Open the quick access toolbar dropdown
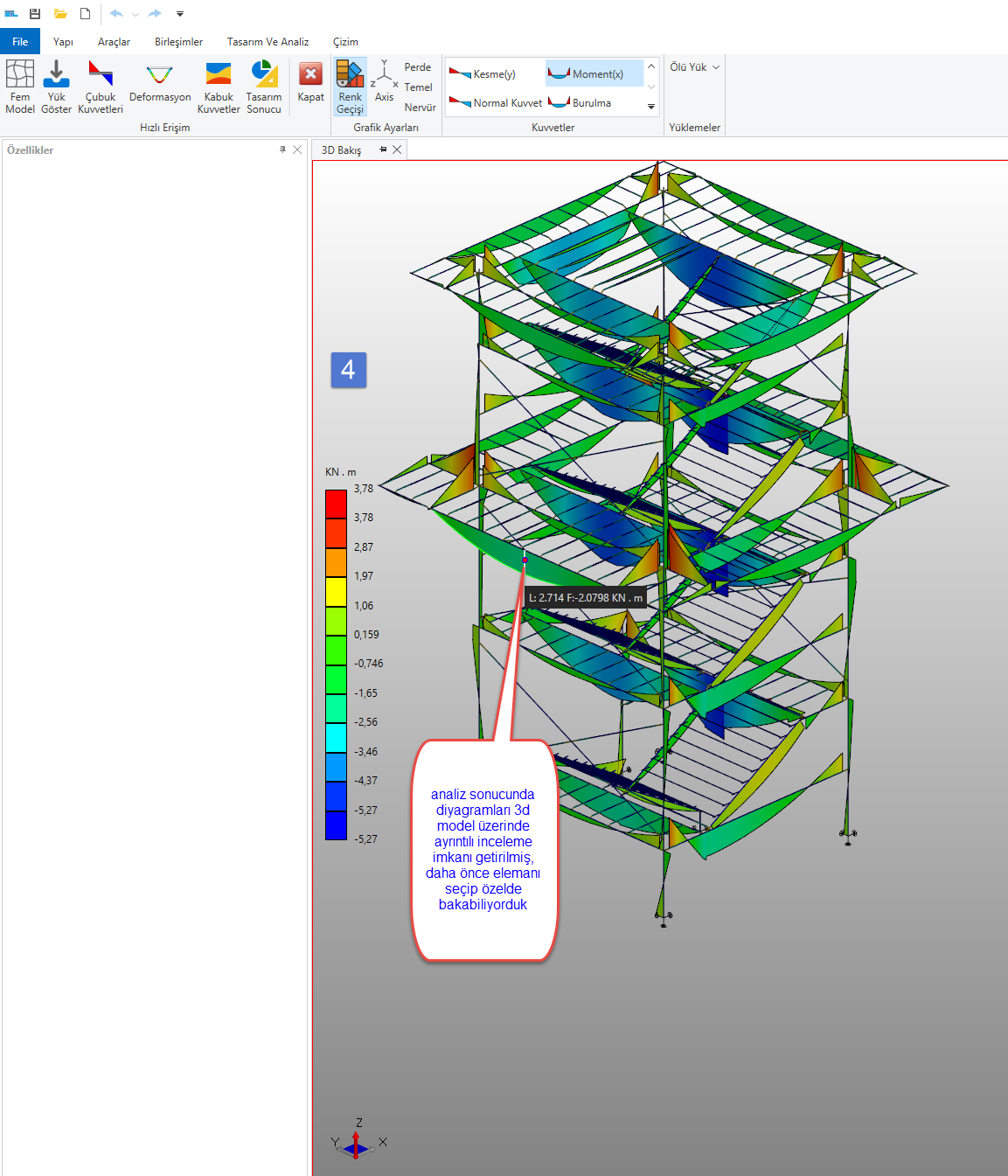 click(x=180, y=14)
